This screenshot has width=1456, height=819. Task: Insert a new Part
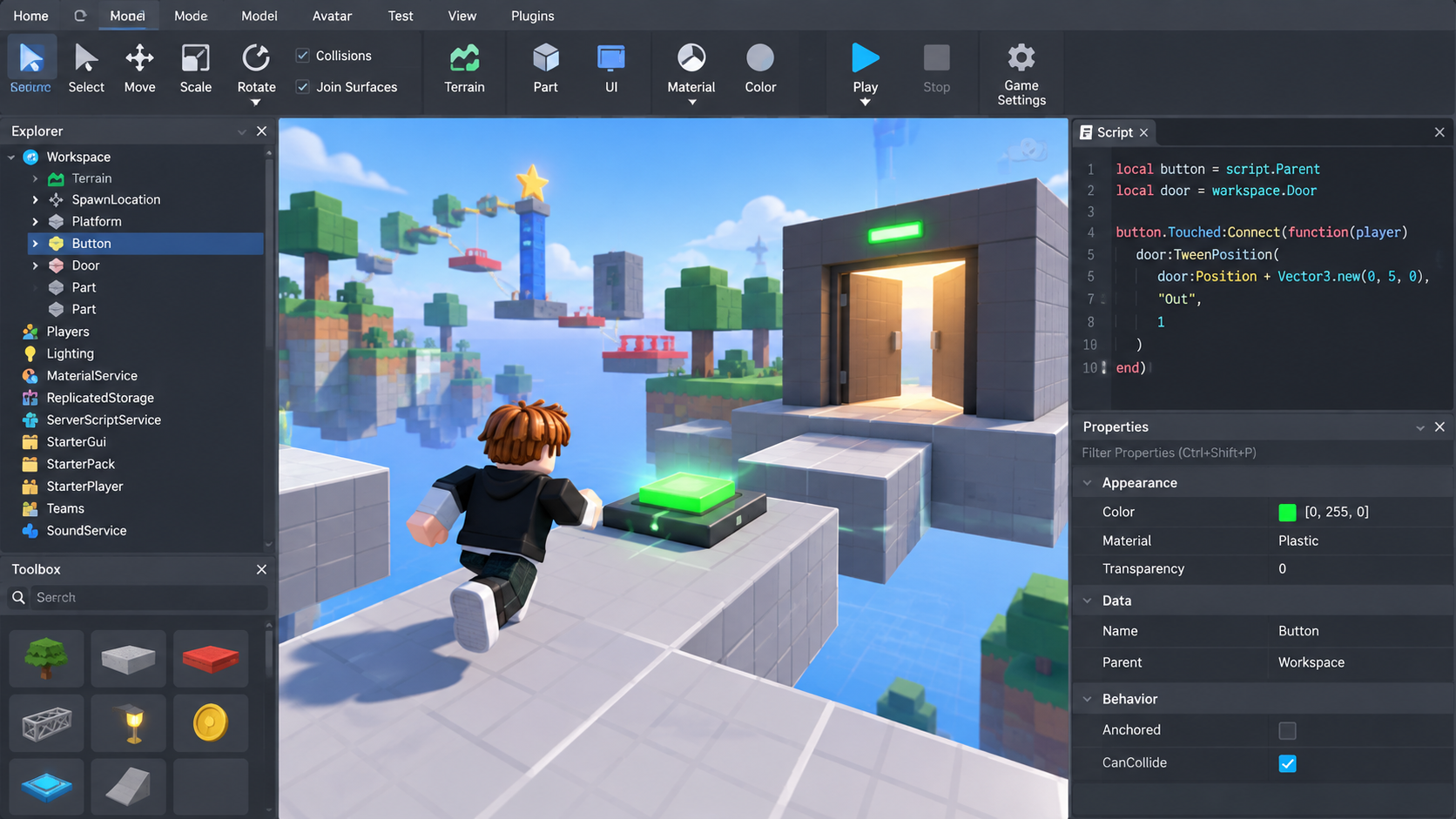click(545, 69)
